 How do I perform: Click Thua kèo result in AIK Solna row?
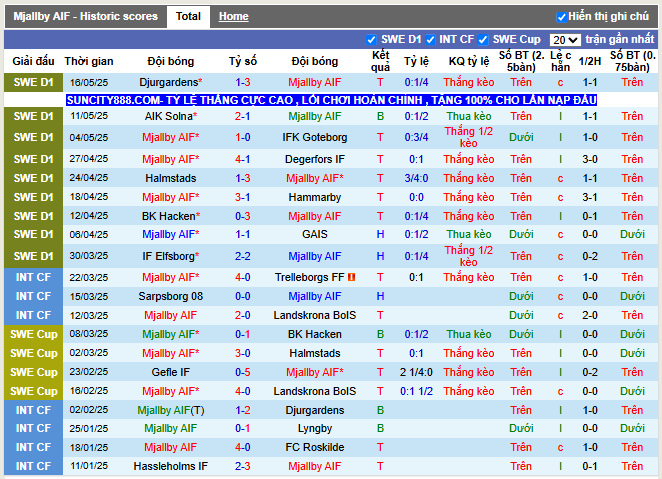(x=469, y=116)
